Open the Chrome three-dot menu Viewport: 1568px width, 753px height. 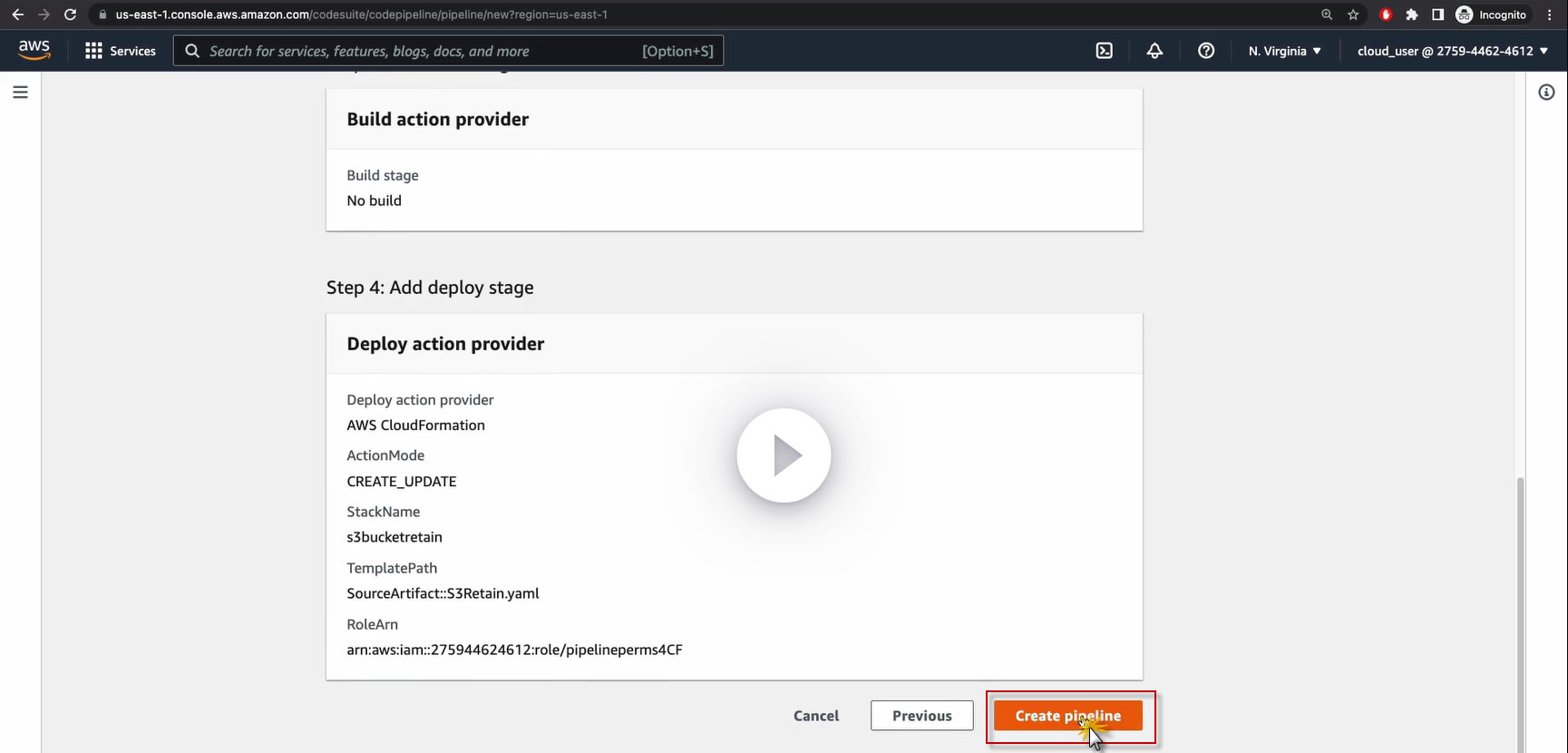click(1550, 15)
